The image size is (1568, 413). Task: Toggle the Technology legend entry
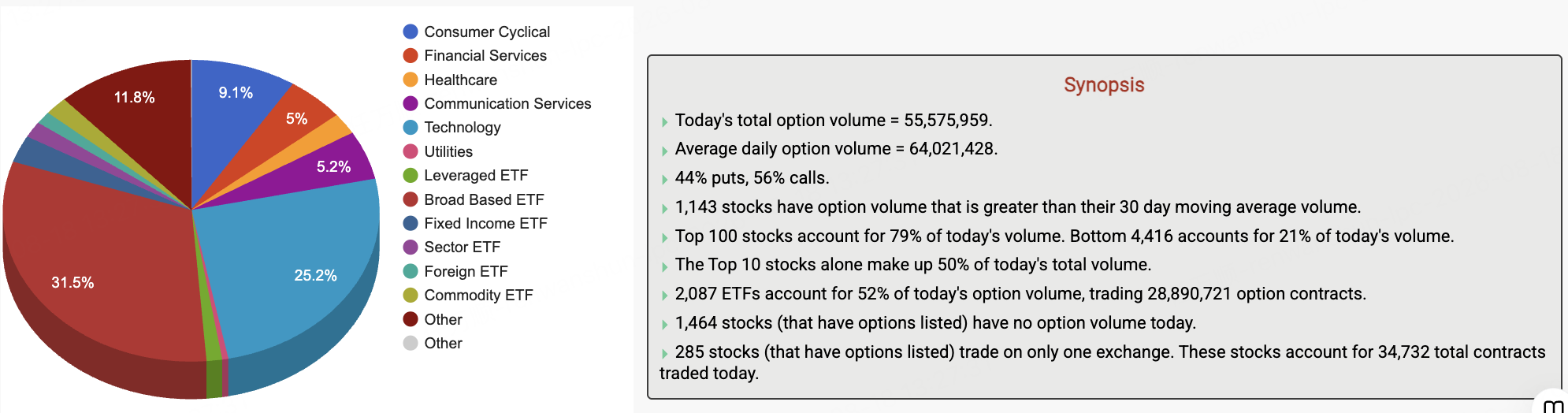coord(451,127)
